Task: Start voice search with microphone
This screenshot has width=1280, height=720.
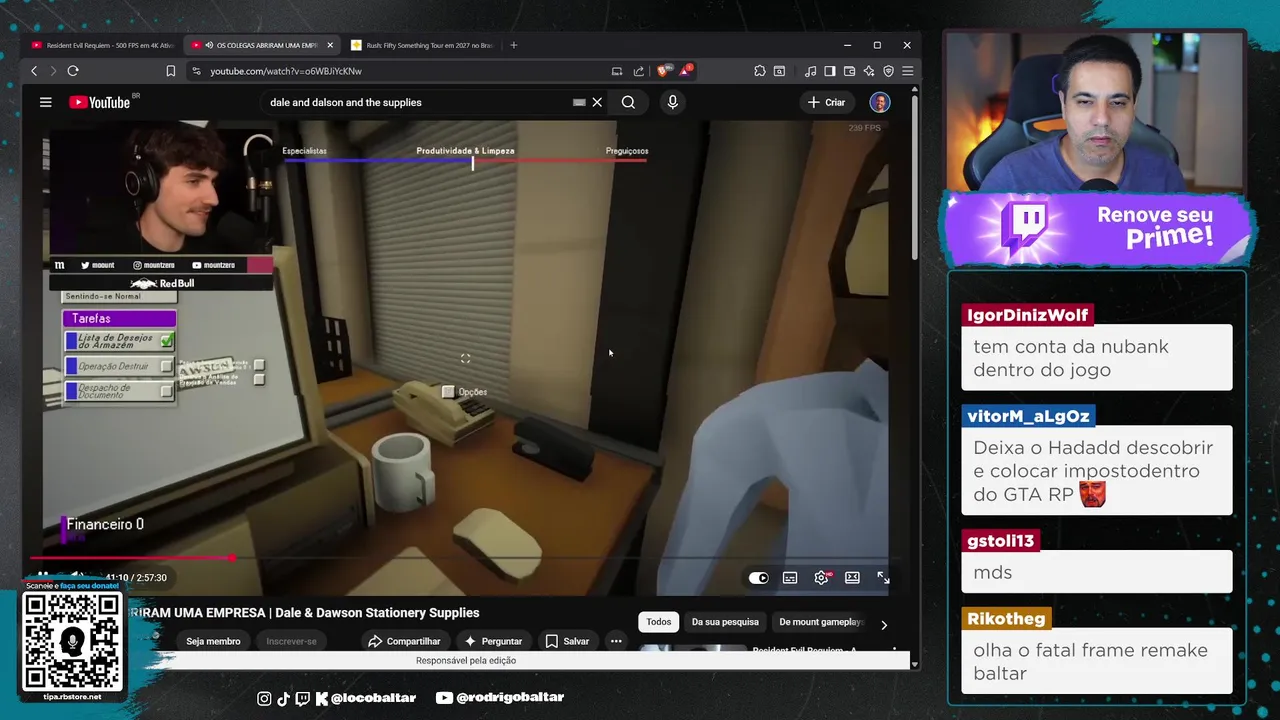Action: [x=672, y=102]
